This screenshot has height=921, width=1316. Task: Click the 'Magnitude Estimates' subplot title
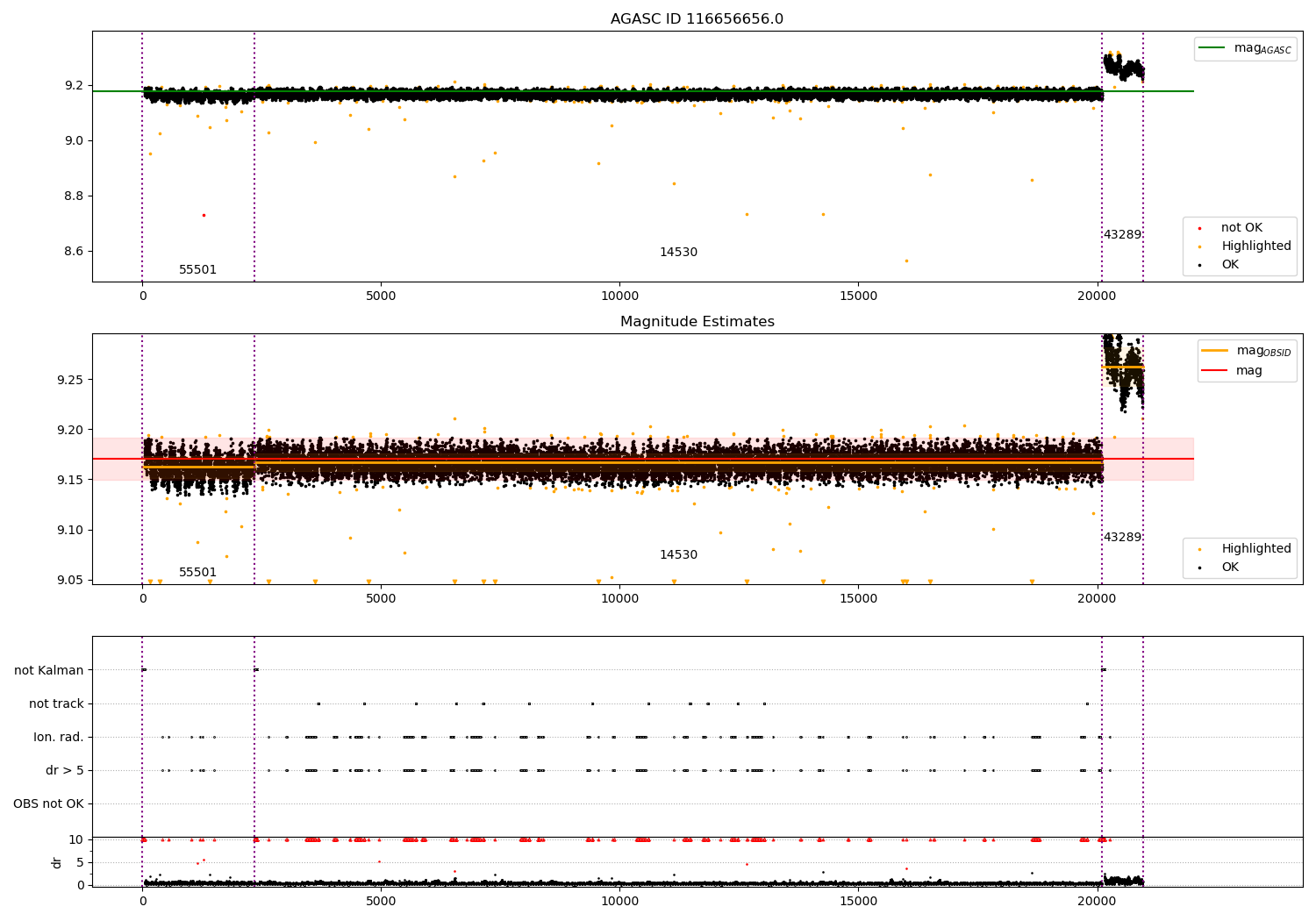(x=697, y=322)
